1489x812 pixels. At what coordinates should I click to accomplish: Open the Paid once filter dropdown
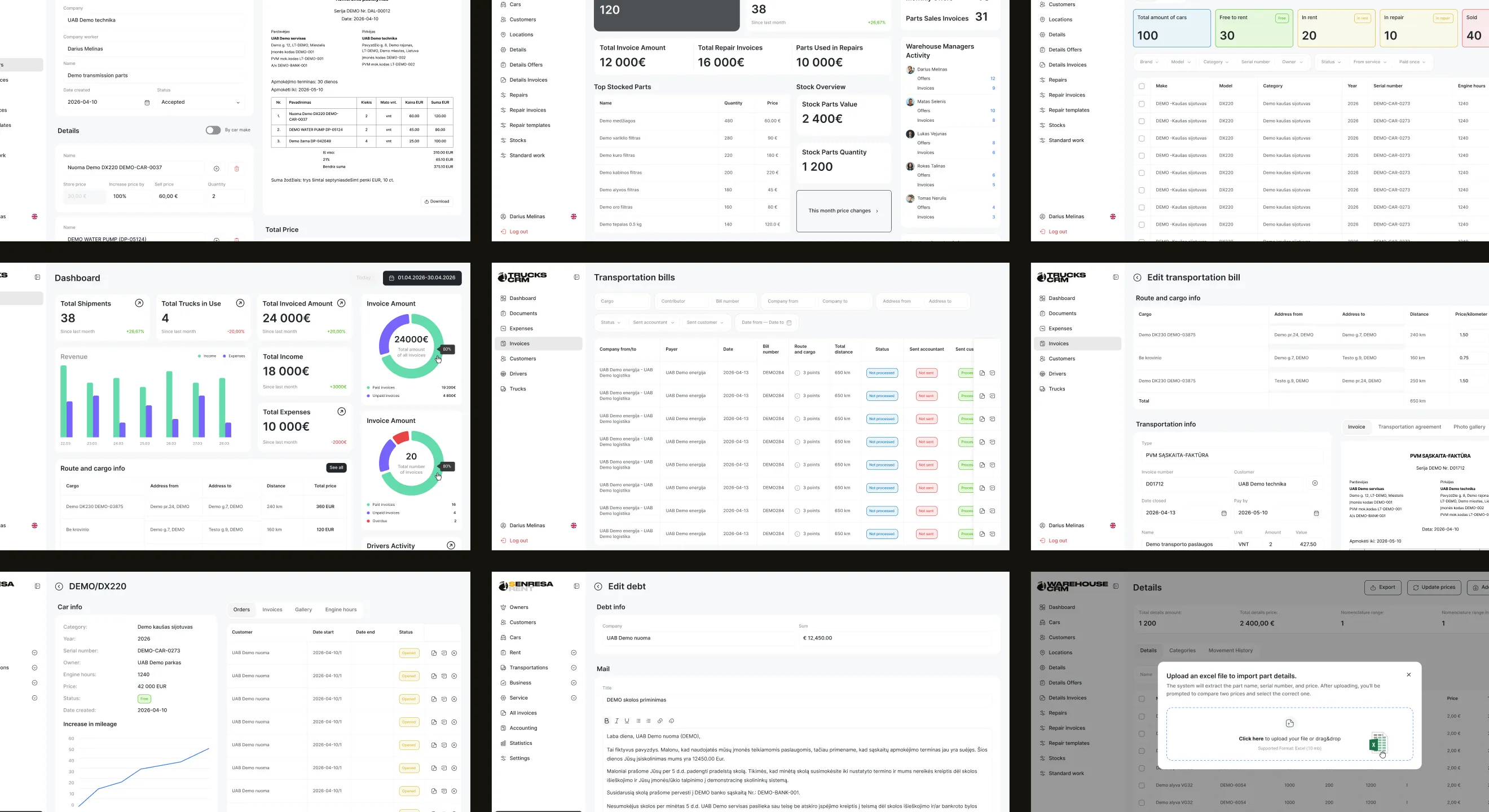(1412, 62)
